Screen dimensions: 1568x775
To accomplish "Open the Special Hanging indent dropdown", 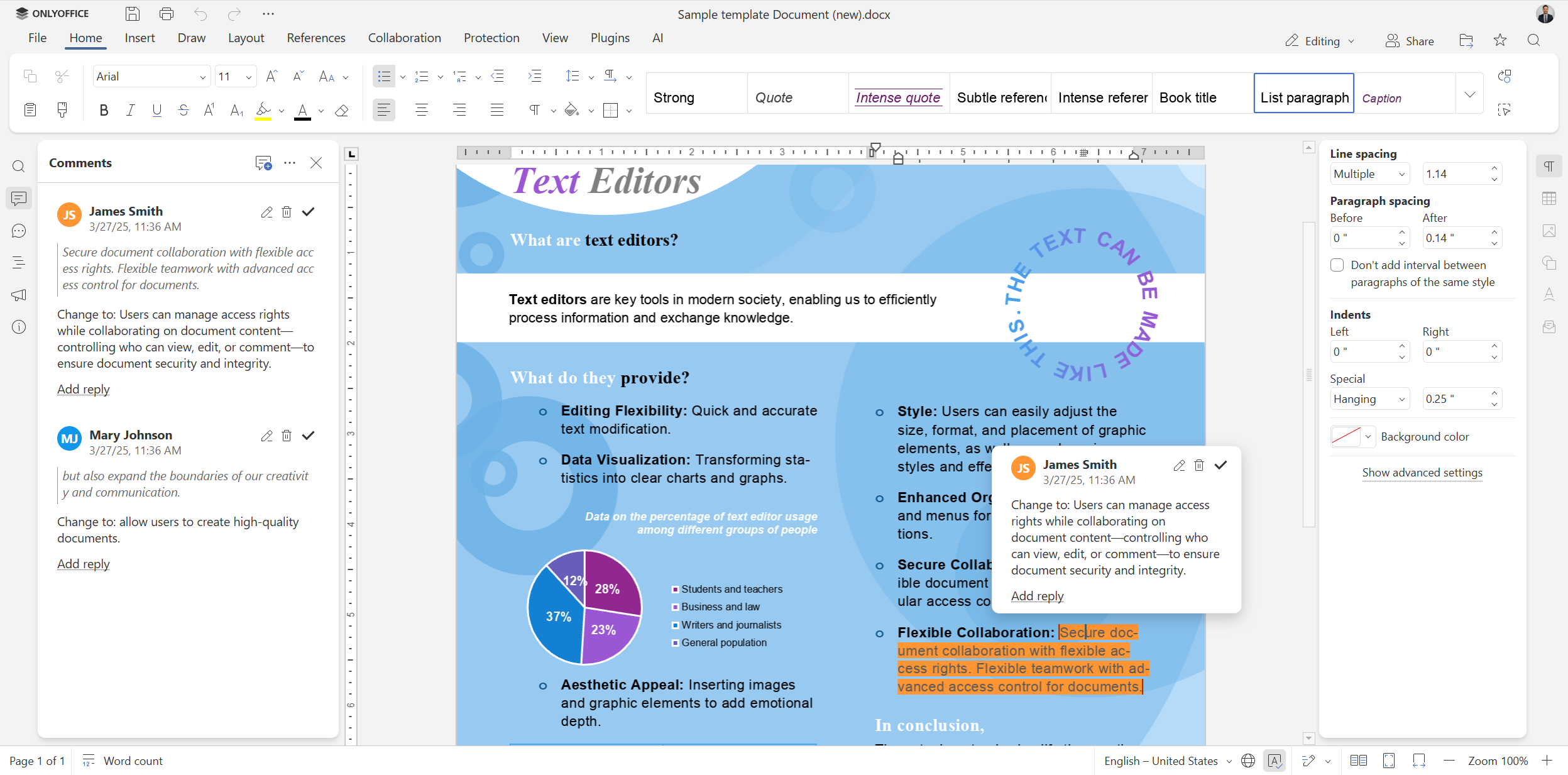I will (x=1370, y=399).
